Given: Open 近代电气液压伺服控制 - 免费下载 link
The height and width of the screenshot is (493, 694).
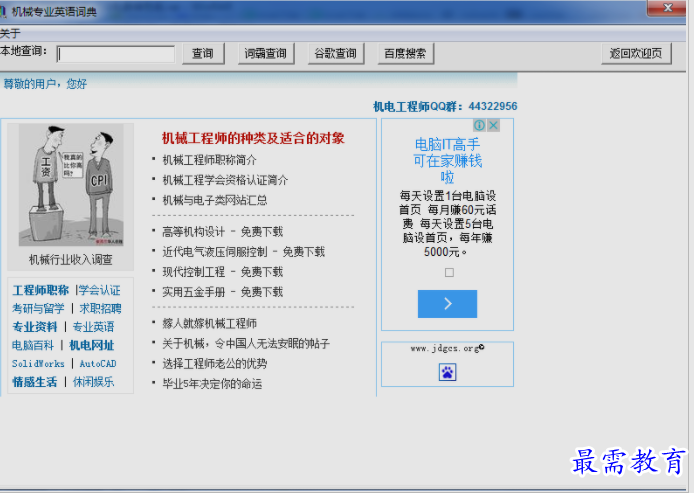Looking at the screenshot, I should (x=243, y=252).
